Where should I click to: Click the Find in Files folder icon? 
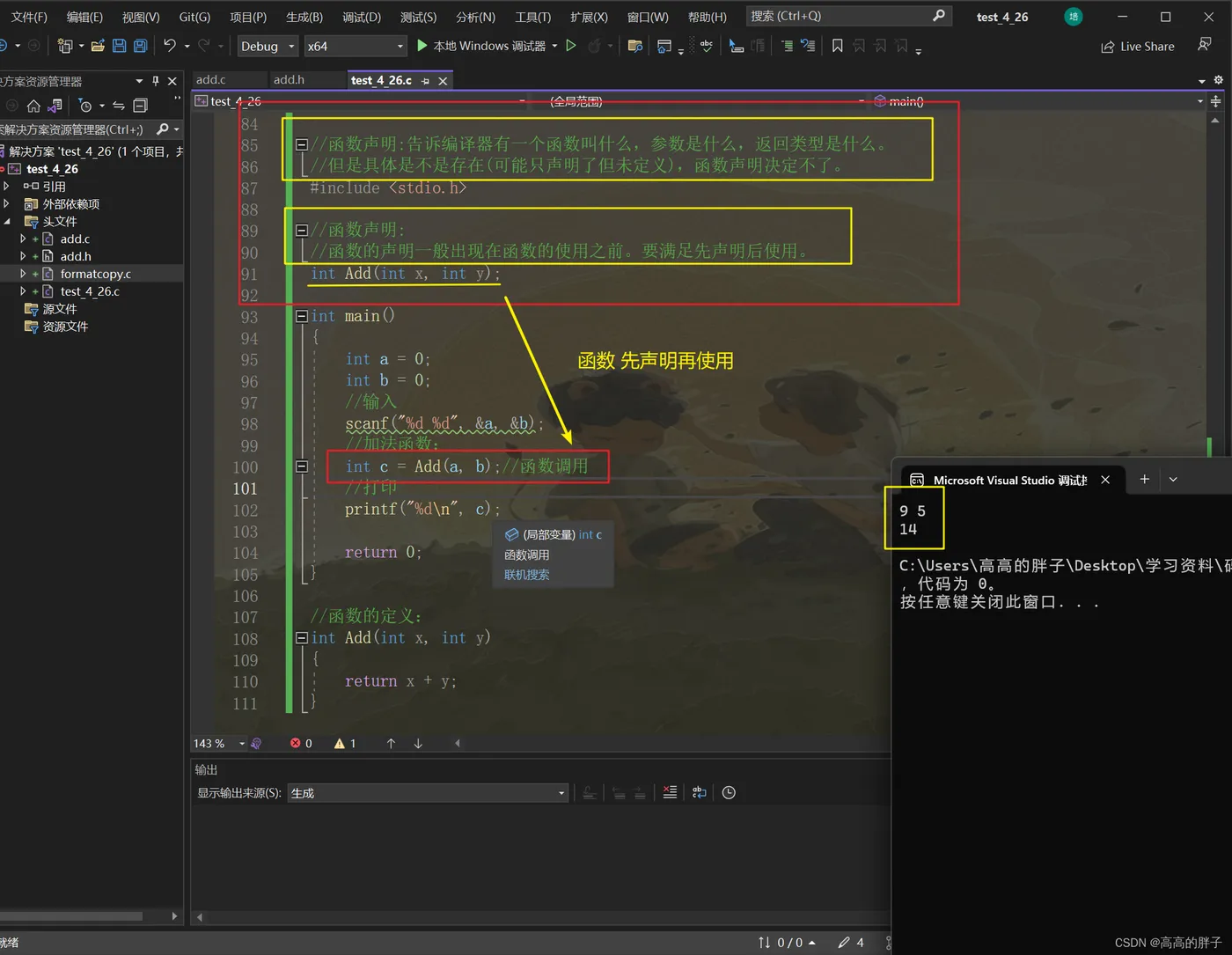(x=634, y=46)
